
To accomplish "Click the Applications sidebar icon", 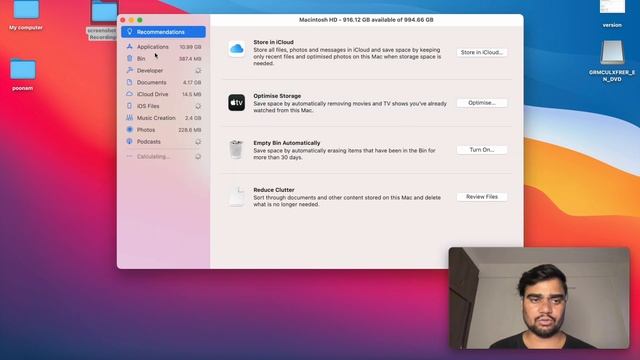I will pos(129,47).
